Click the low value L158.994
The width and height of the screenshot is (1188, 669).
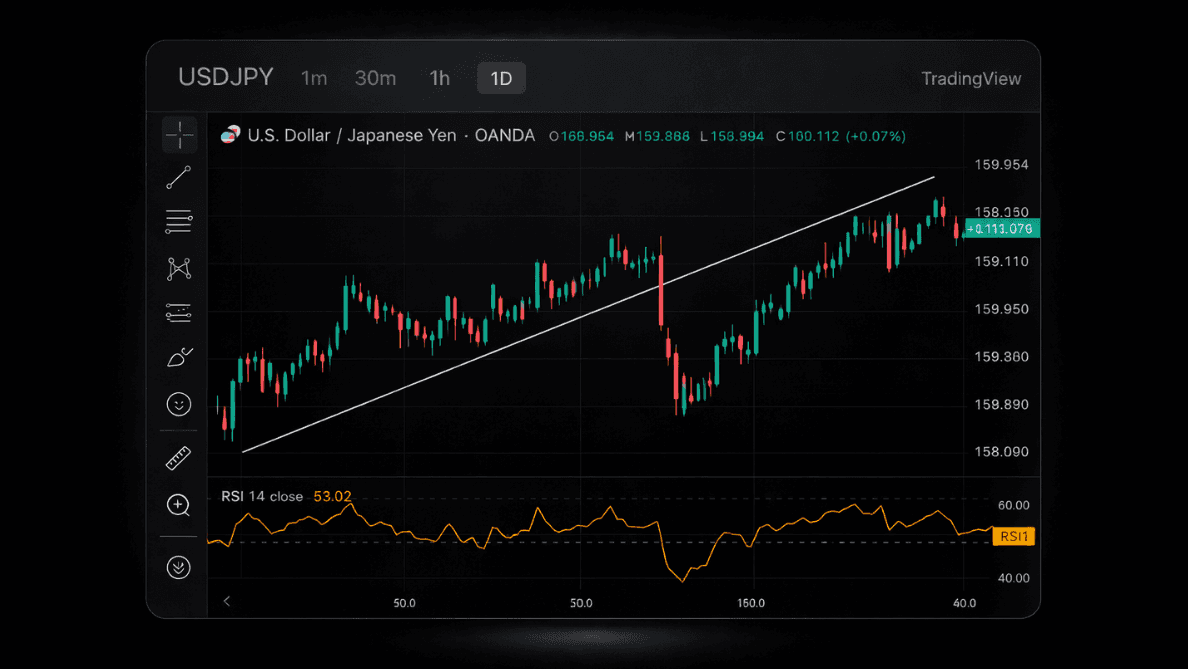[x=732, y=136]
